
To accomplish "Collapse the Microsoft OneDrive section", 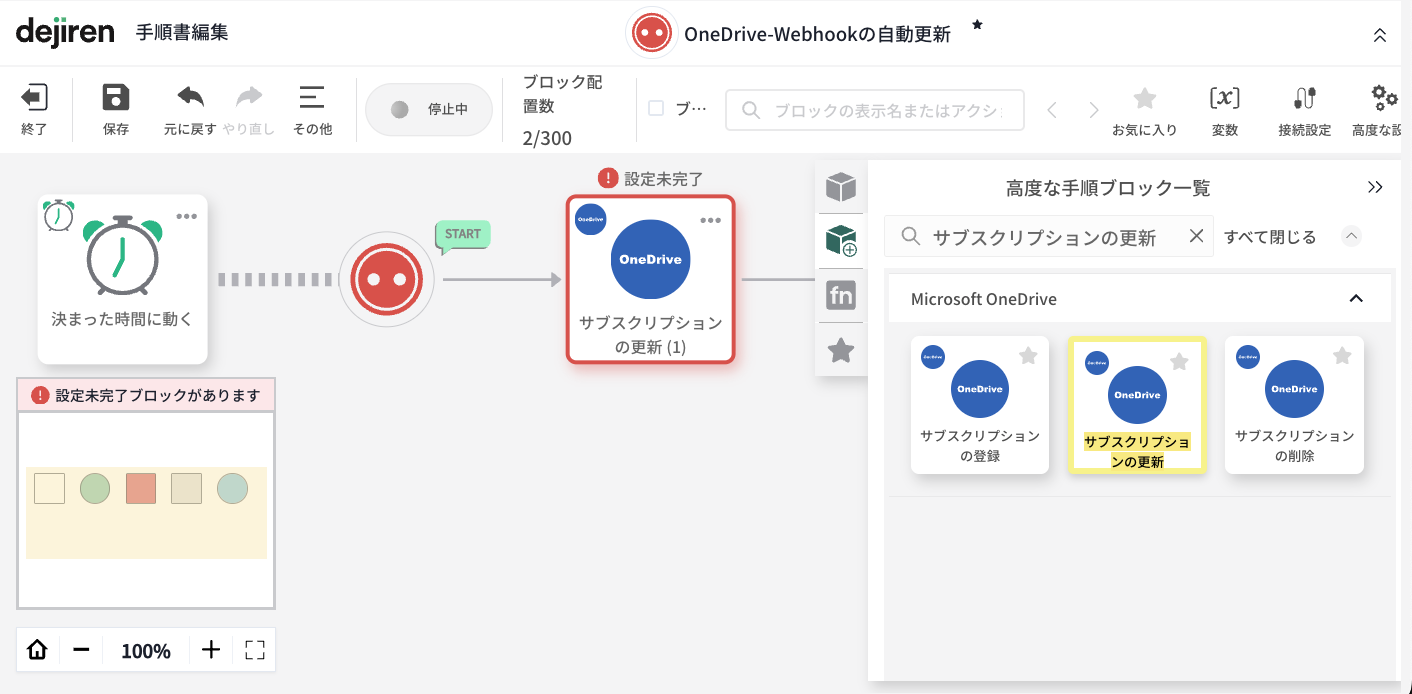I will point(1356,299).
